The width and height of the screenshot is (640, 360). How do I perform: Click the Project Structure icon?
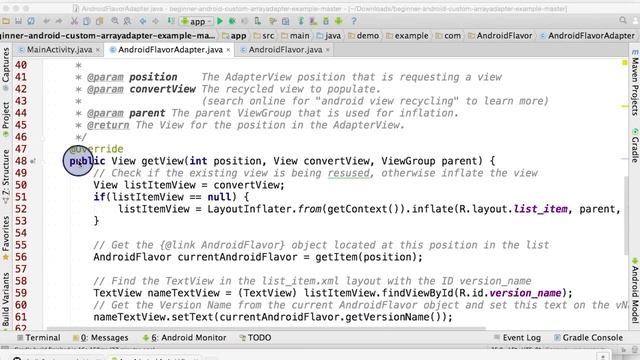[x=285, y=21]
